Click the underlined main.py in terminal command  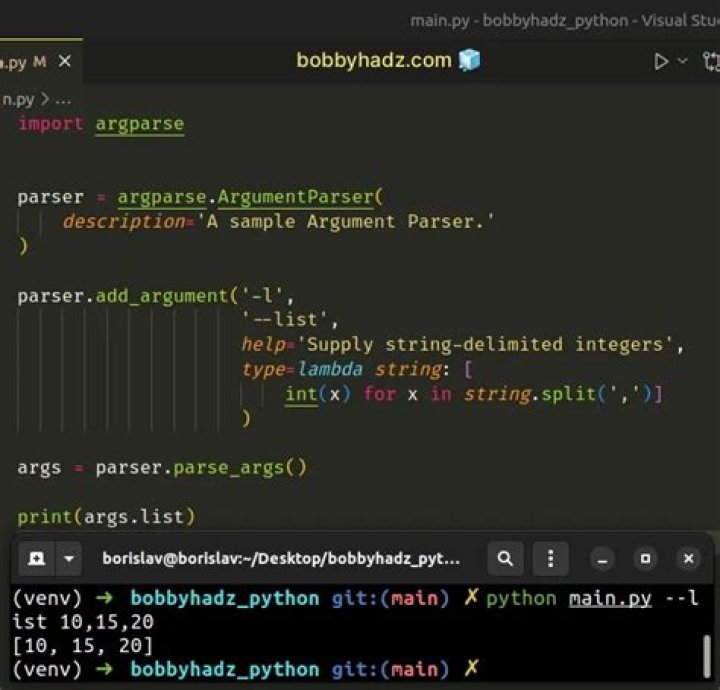point(610,599)
